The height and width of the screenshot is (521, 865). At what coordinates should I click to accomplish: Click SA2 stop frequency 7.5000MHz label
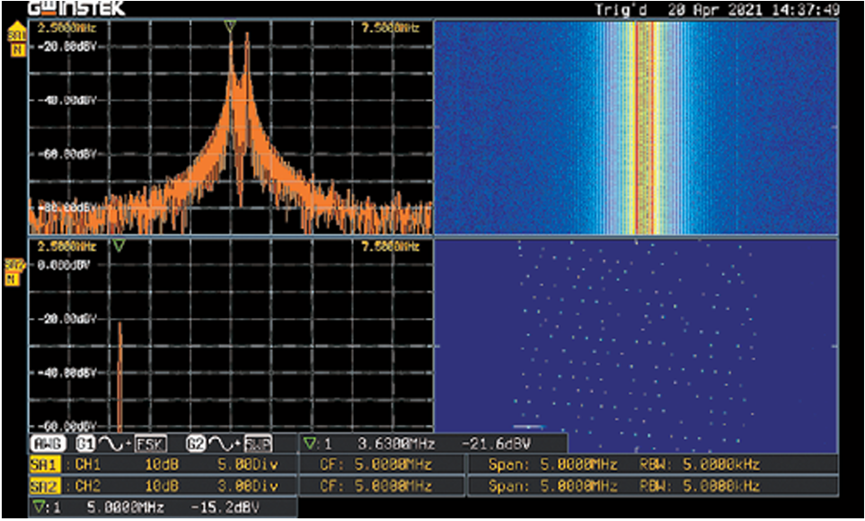[x=390, y=246]
